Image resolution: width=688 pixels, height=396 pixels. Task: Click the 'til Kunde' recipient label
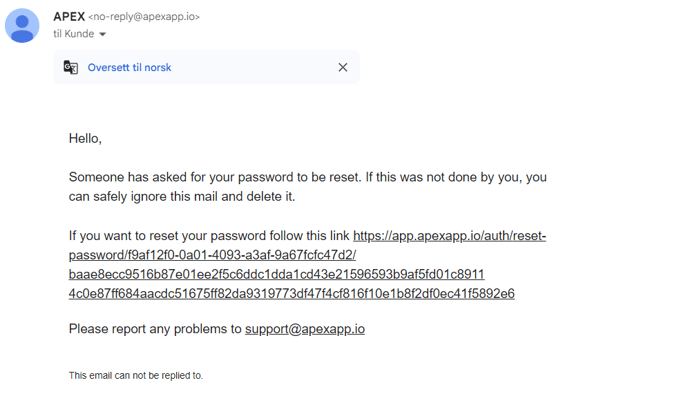[74, 34]
